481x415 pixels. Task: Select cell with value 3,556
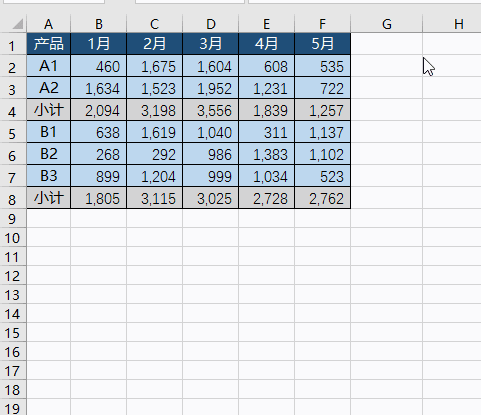211,110
